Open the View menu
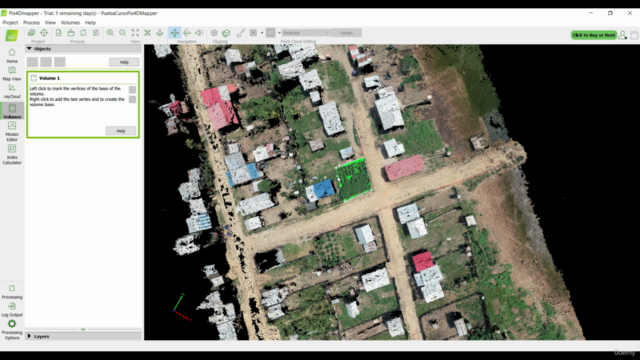The height and width of the screenshot is (360, 640). point(50,22)
